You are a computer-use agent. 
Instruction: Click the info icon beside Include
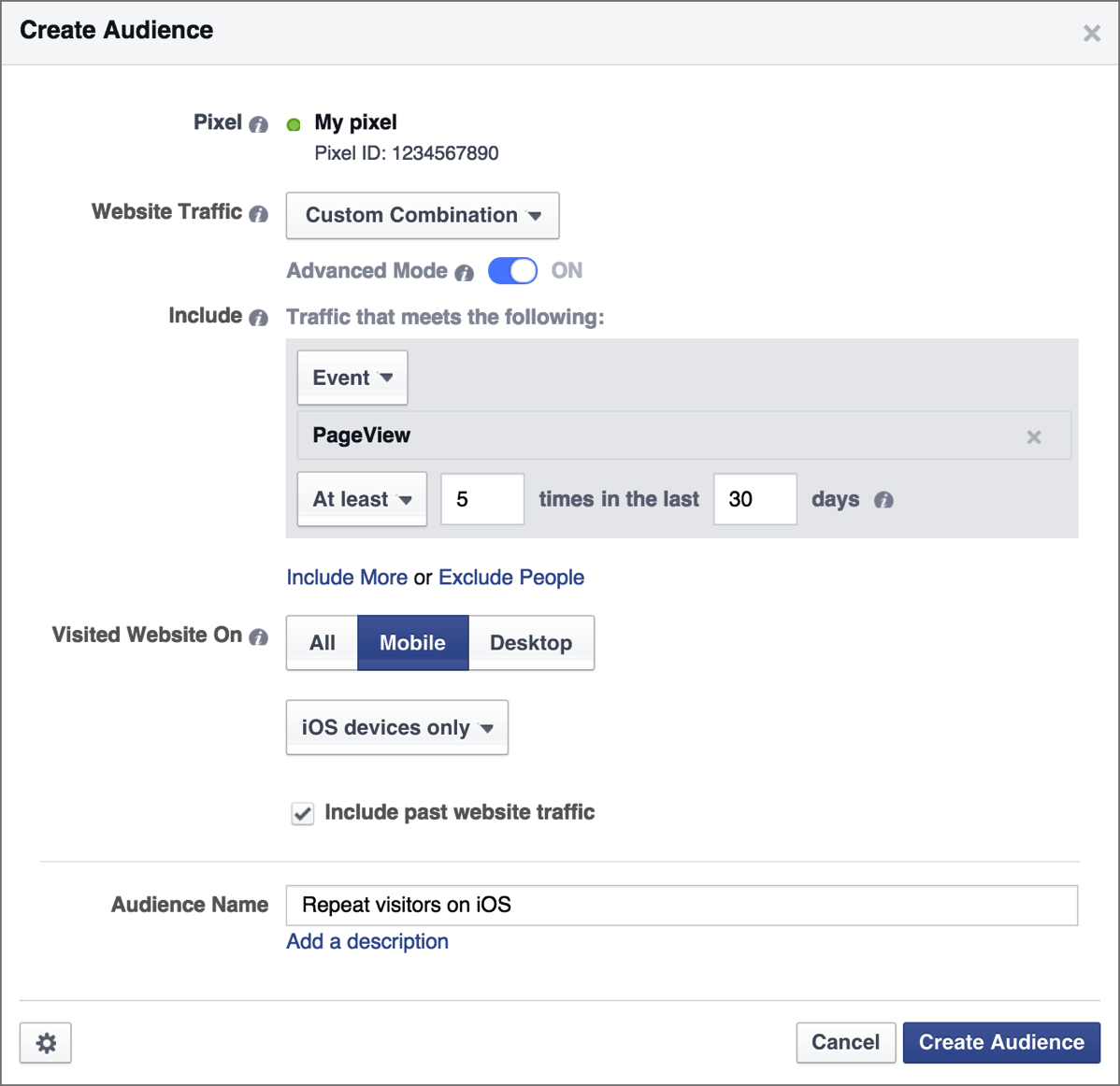259,317
